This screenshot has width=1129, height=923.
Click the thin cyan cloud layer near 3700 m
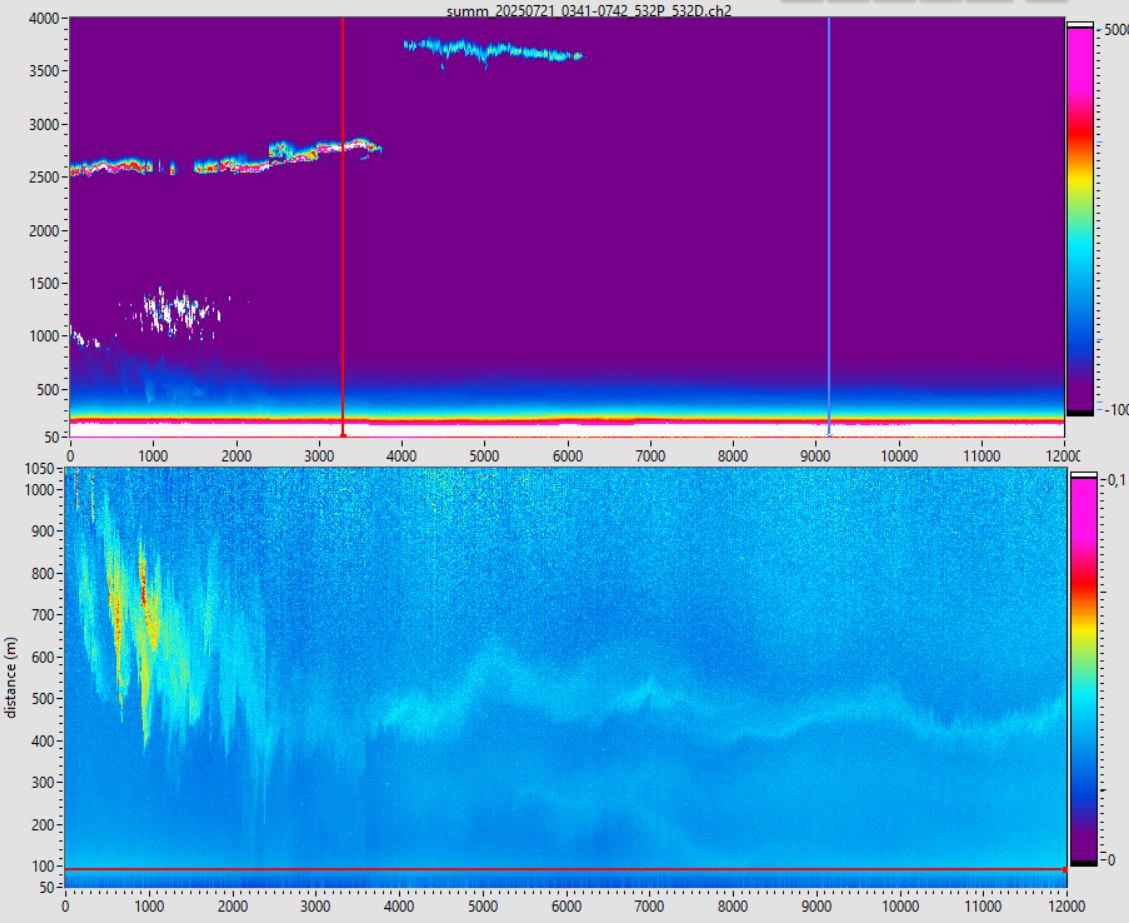[x=490, y=48]
